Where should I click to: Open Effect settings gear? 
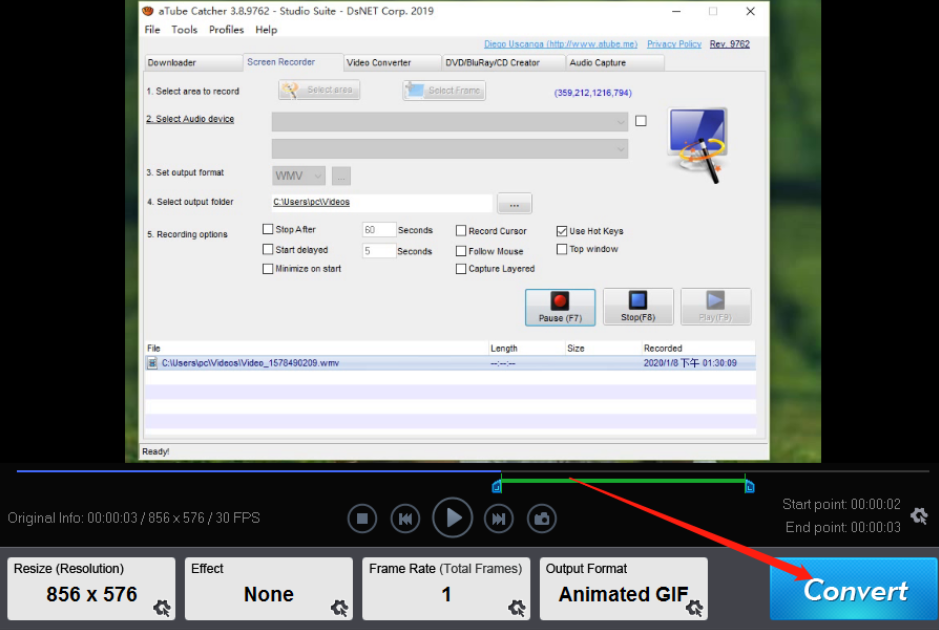tap(340, 608)
